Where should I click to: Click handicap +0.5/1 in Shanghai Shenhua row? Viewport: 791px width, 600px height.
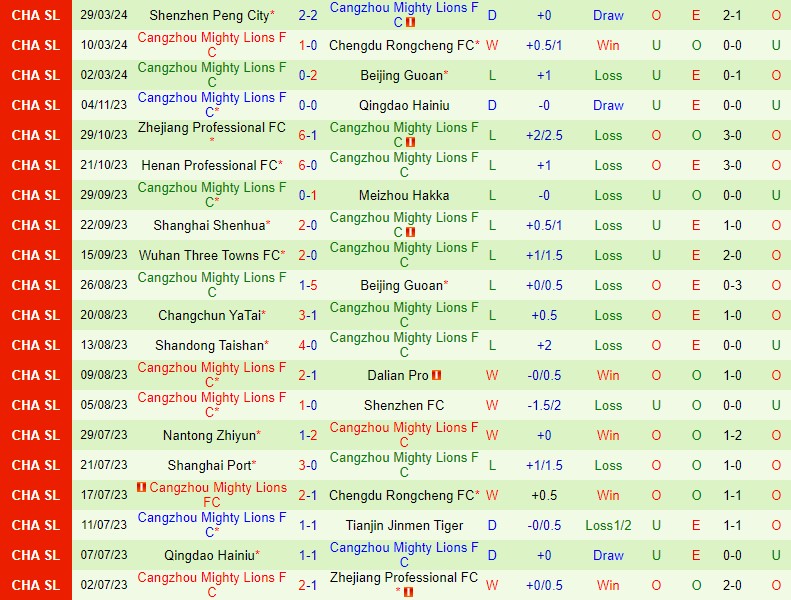tap(544, 225)
